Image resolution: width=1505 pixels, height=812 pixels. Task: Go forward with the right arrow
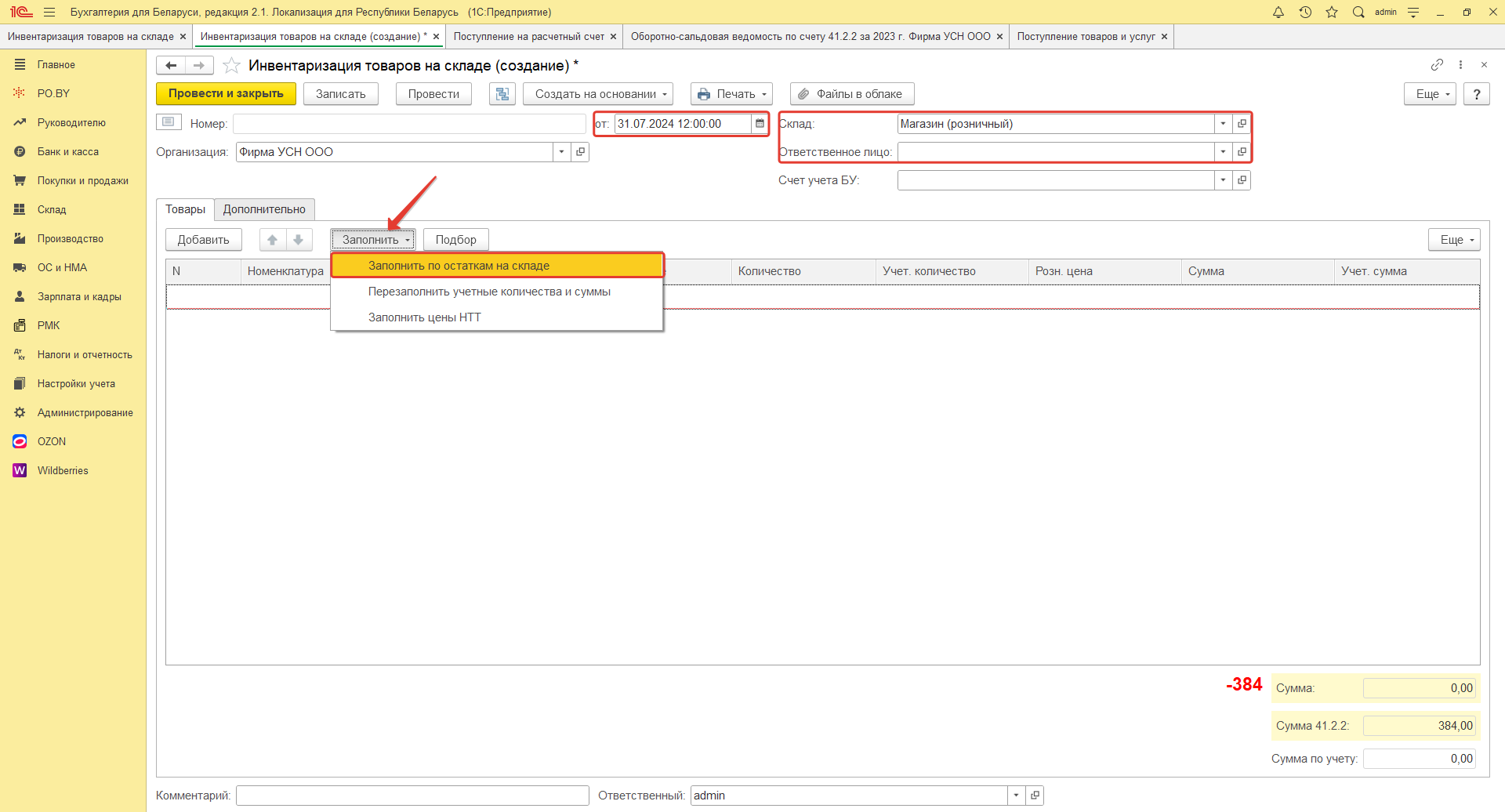pos(199,65)
